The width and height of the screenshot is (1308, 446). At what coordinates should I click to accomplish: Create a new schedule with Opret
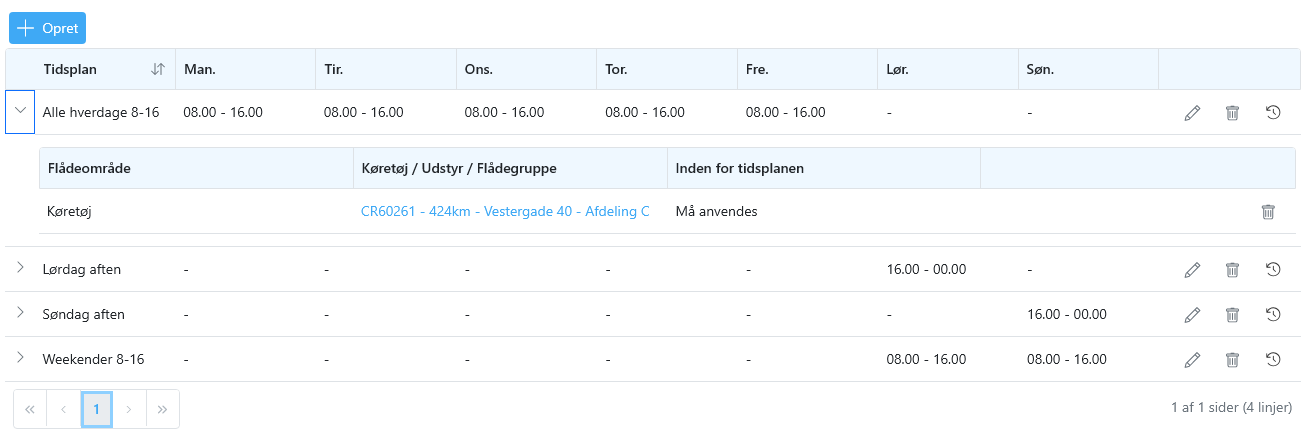point(48,28)
